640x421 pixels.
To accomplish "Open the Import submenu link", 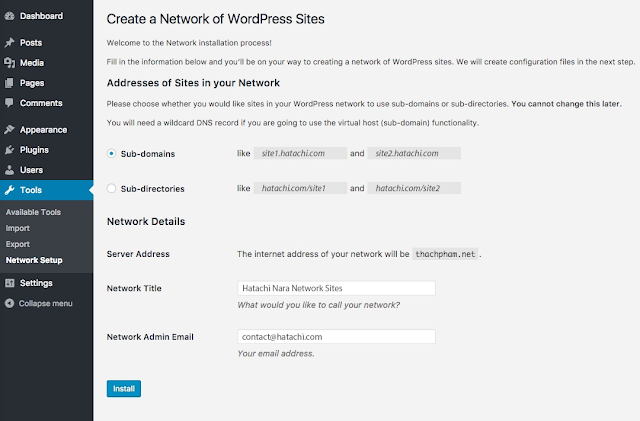I will [x=18, y=228].
